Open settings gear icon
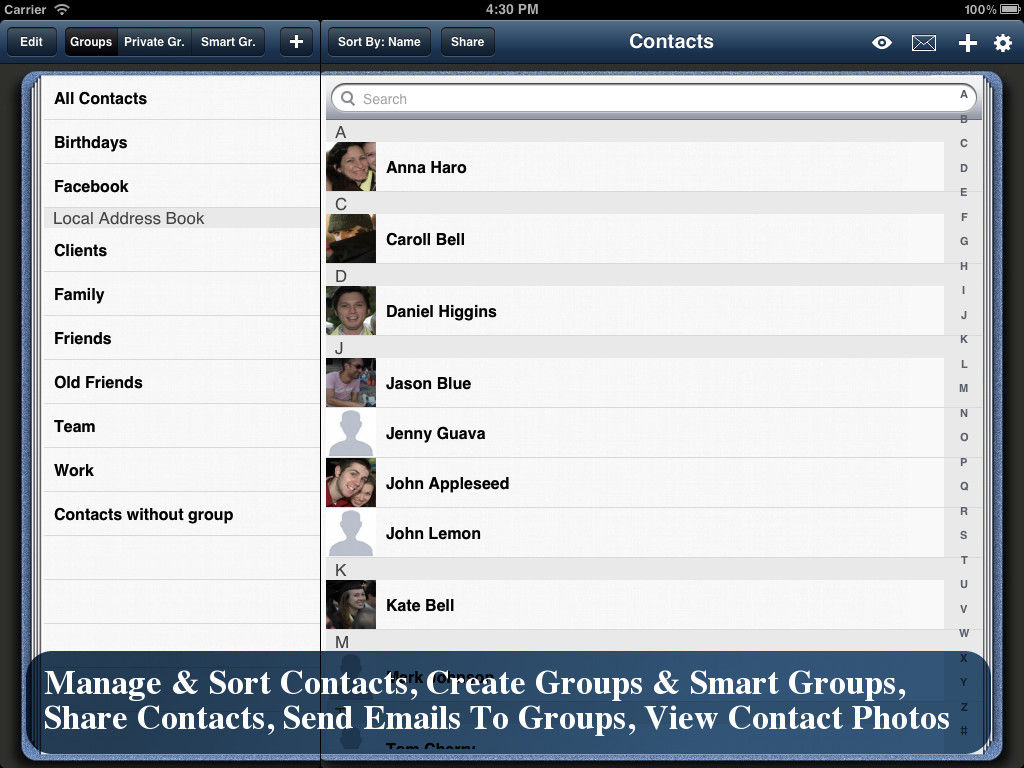Screen dimensions: 1024x768 [1002, 43]
